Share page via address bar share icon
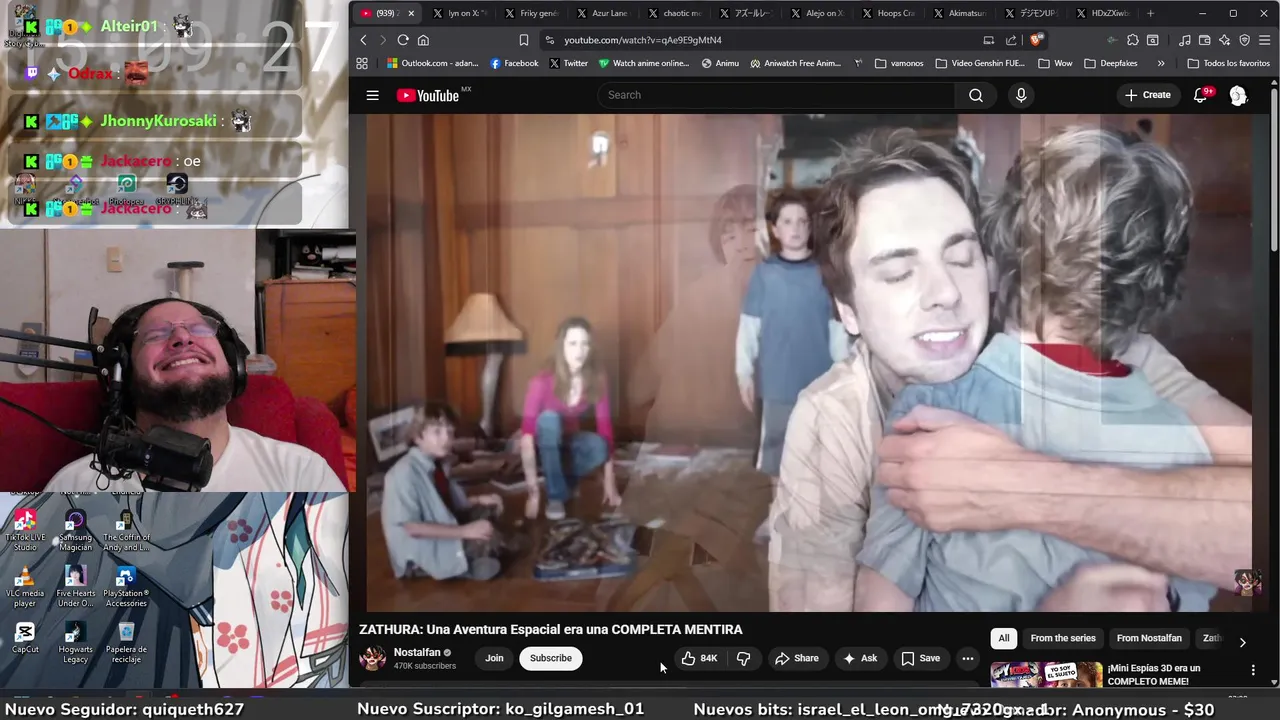Screen dimensions: 1280x720 [1011, 40]
